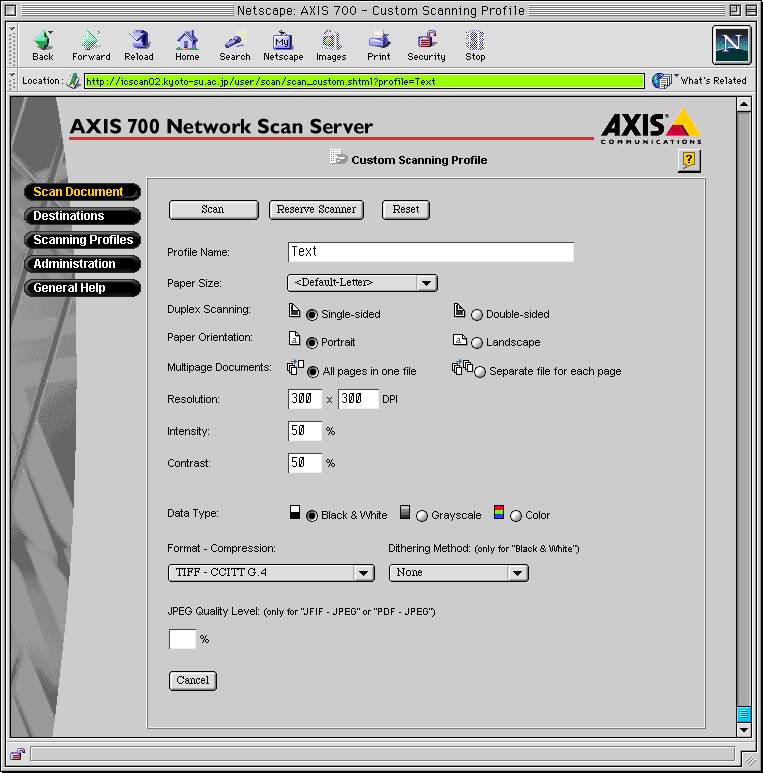Click the black and white swatch icon
Screen dimensions: 763x773
(x=295, y=512)
